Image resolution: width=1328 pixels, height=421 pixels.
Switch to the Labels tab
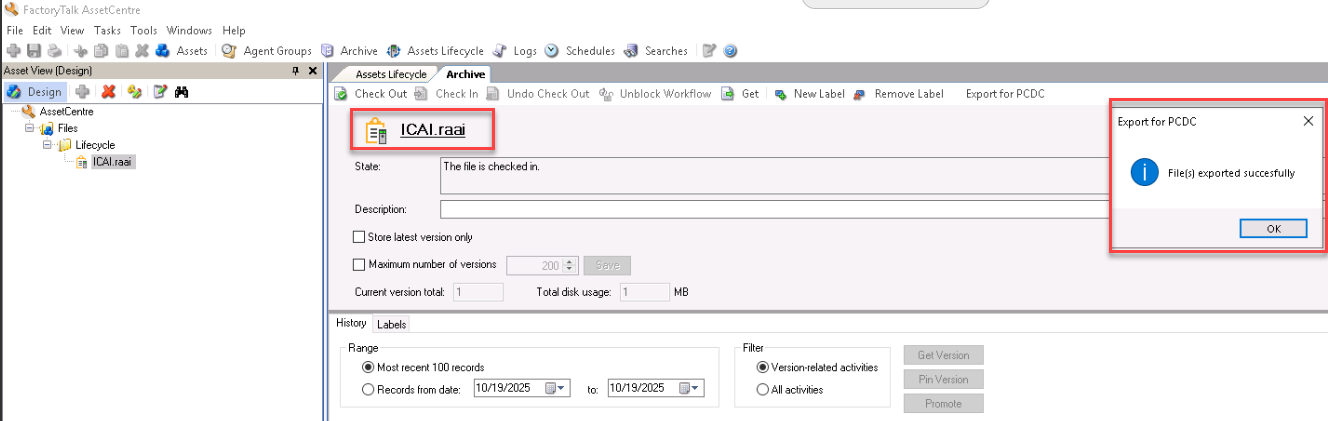pos(391,324)
